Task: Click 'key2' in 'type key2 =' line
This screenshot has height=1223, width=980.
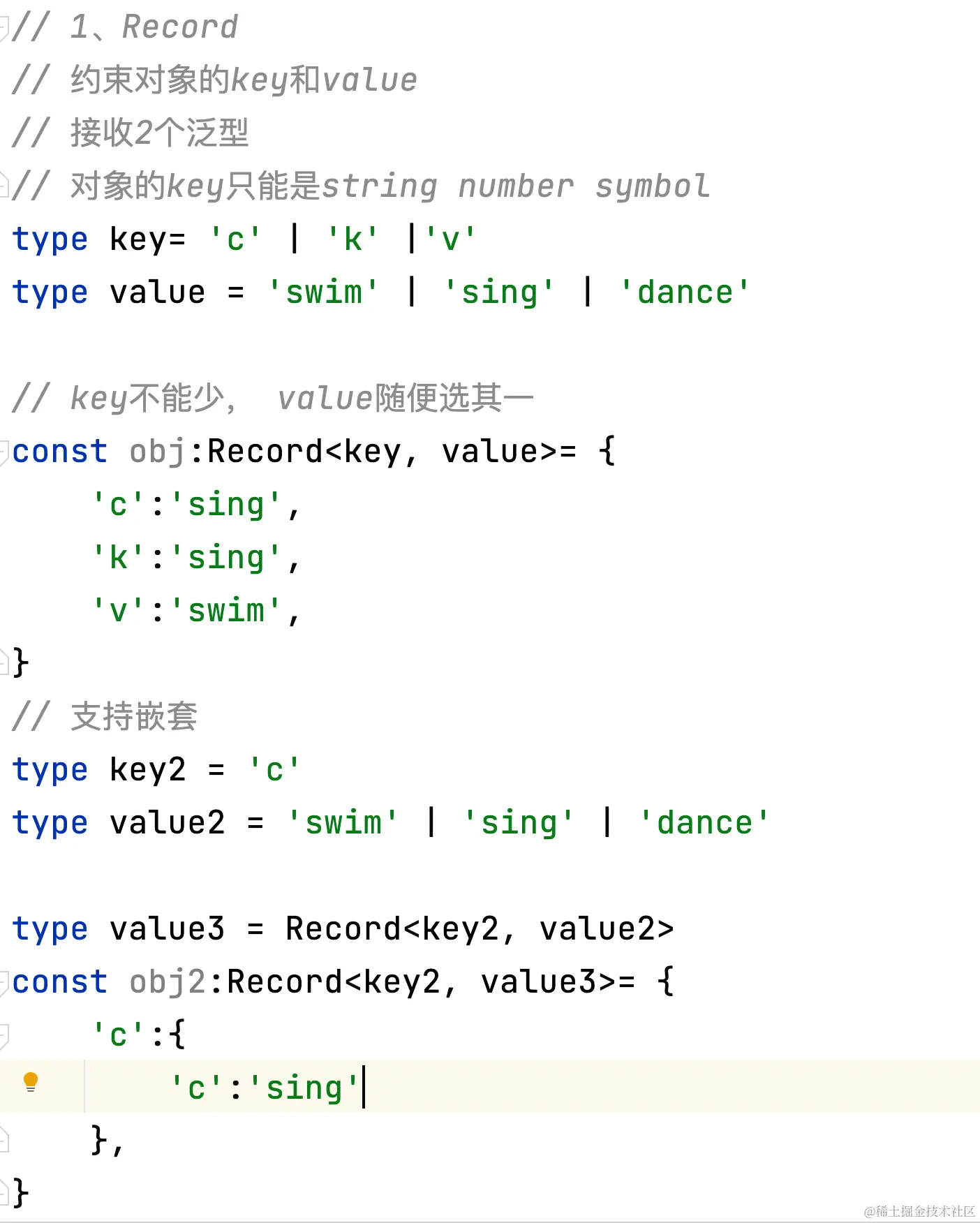Action: (x=148, y=769)
